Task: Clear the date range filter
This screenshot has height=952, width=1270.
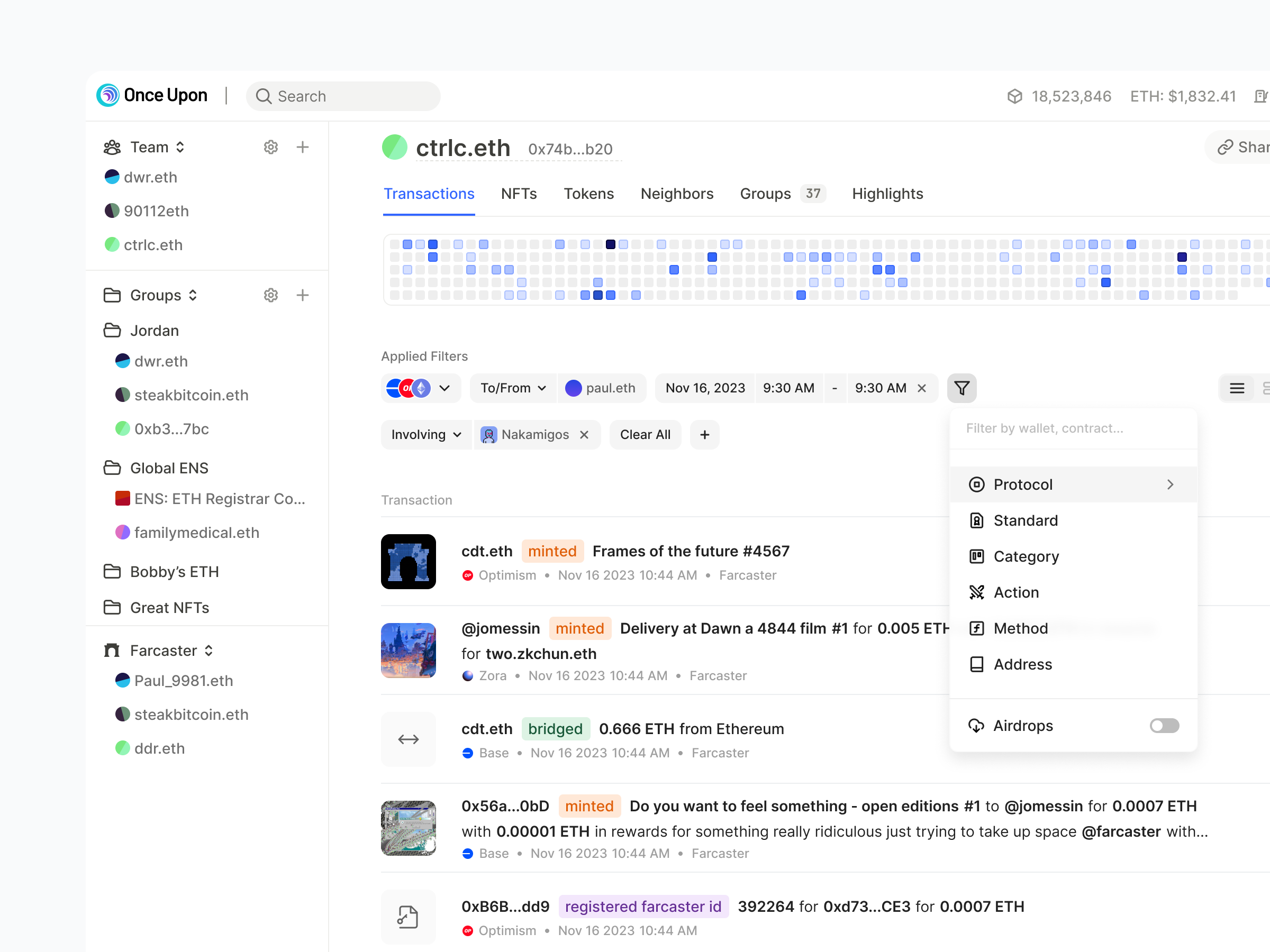Action: click(x=922, y=389)
